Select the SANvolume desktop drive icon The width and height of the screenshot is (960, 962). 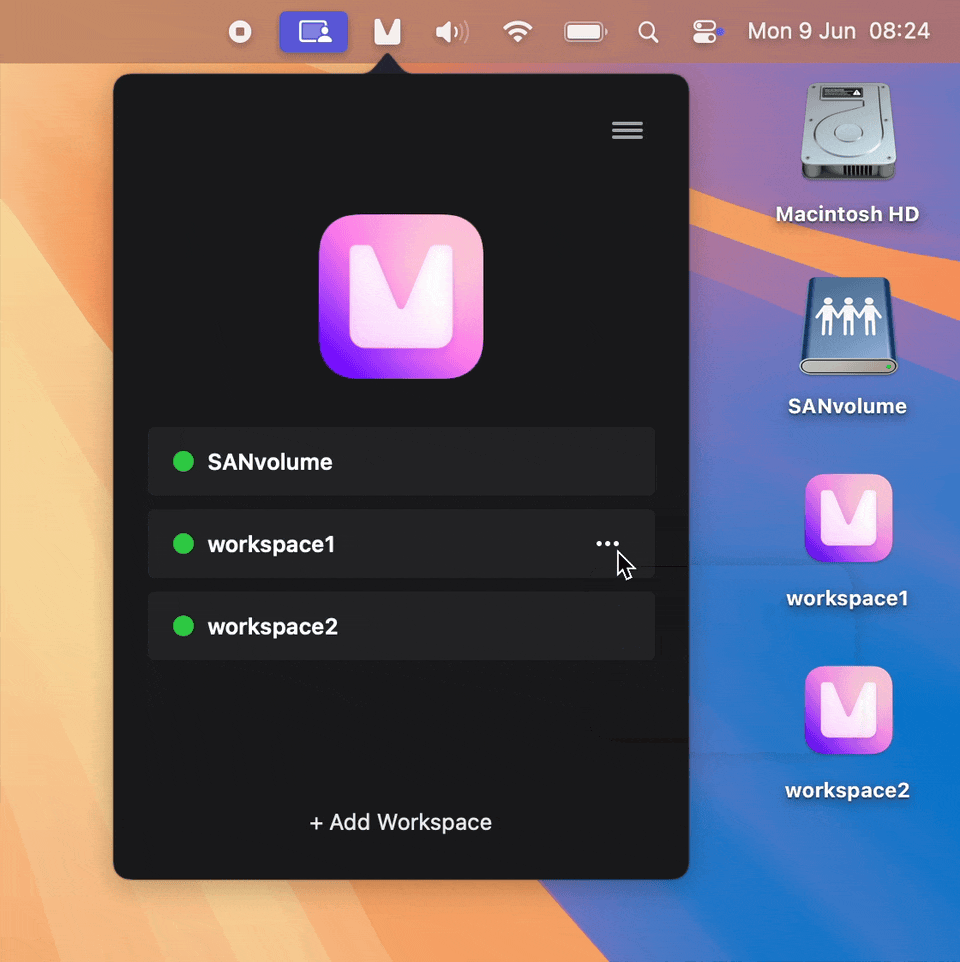click(848, 326)
